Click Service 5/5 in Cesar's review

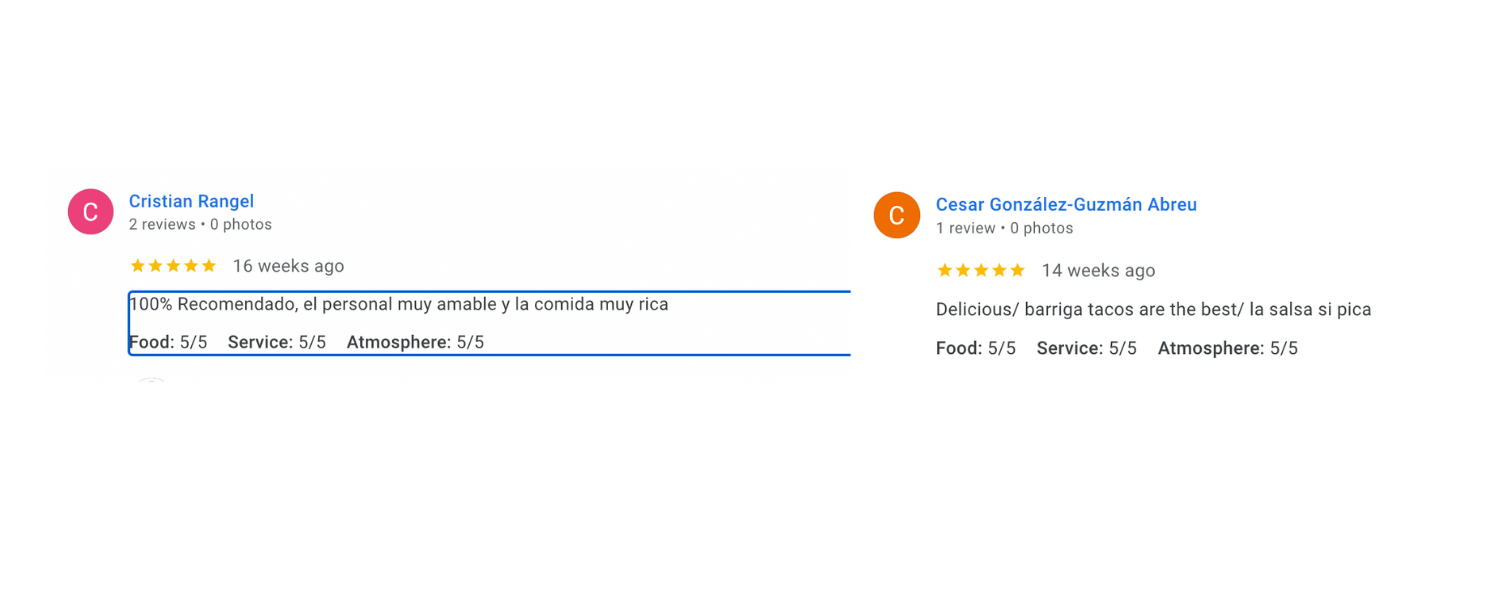pyautogui.click(x=1086, y=349)
